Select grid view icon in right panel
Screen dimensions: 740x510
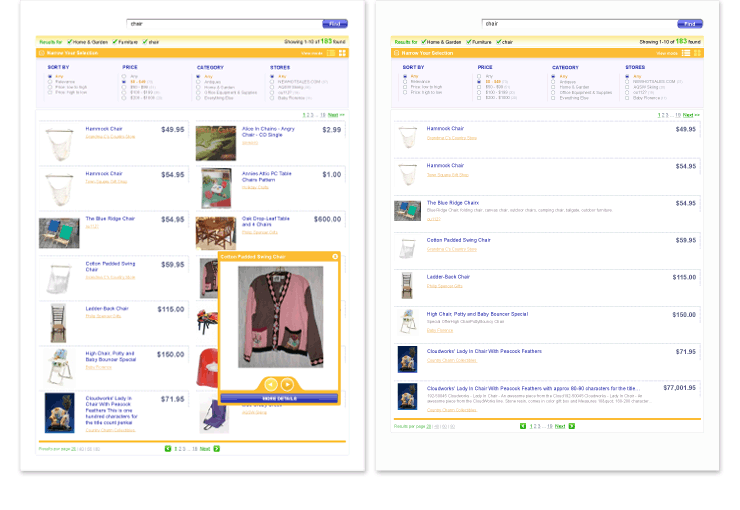coord(697,52)
